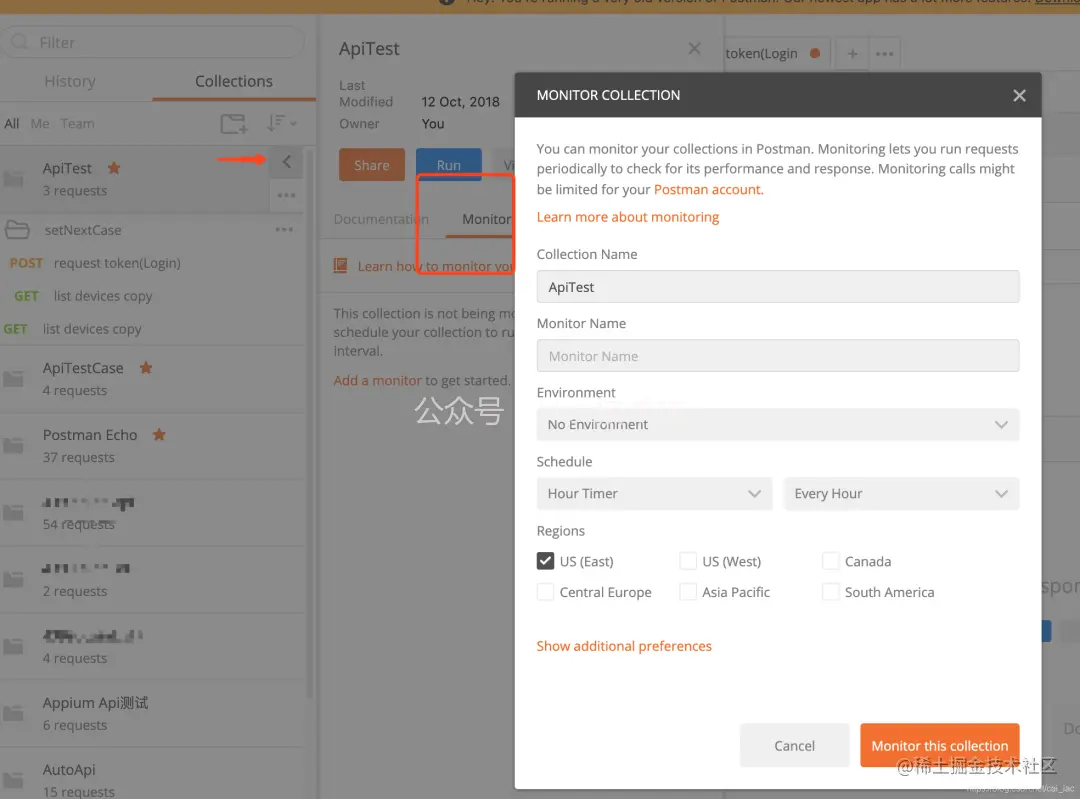The image size is (1080, 799).
Task: Open the outer GET list devices copy
Action: coord(72,329)
